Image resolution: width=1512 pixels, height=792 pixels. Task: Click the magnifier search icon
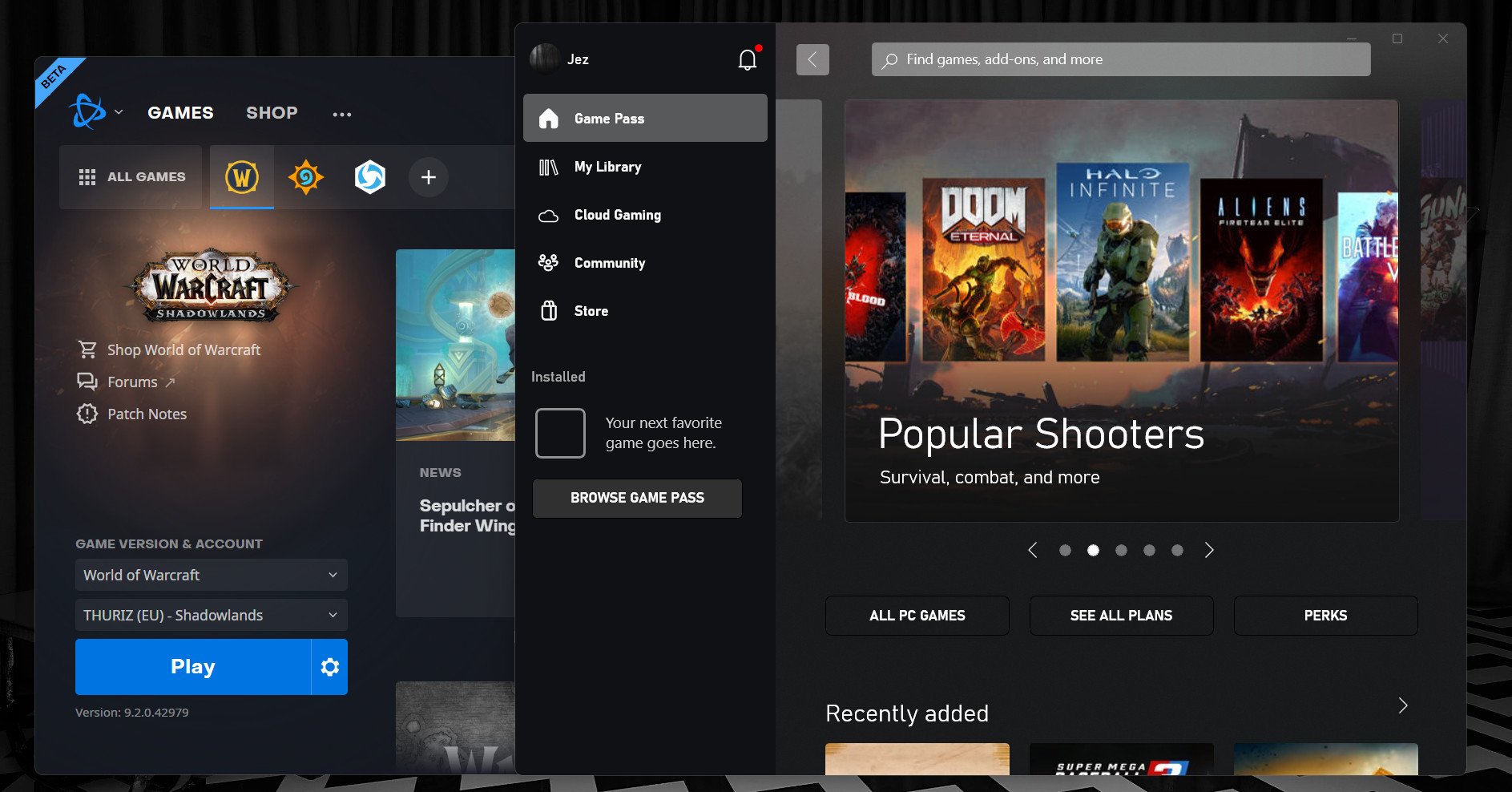click(889, 60)
